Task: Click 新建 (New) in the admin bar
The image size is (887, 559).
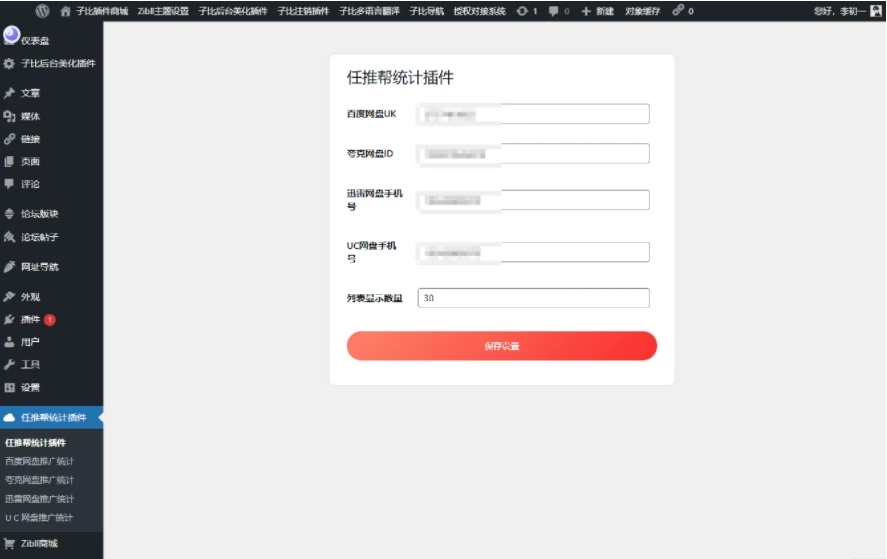Action: tap(598, 11)
